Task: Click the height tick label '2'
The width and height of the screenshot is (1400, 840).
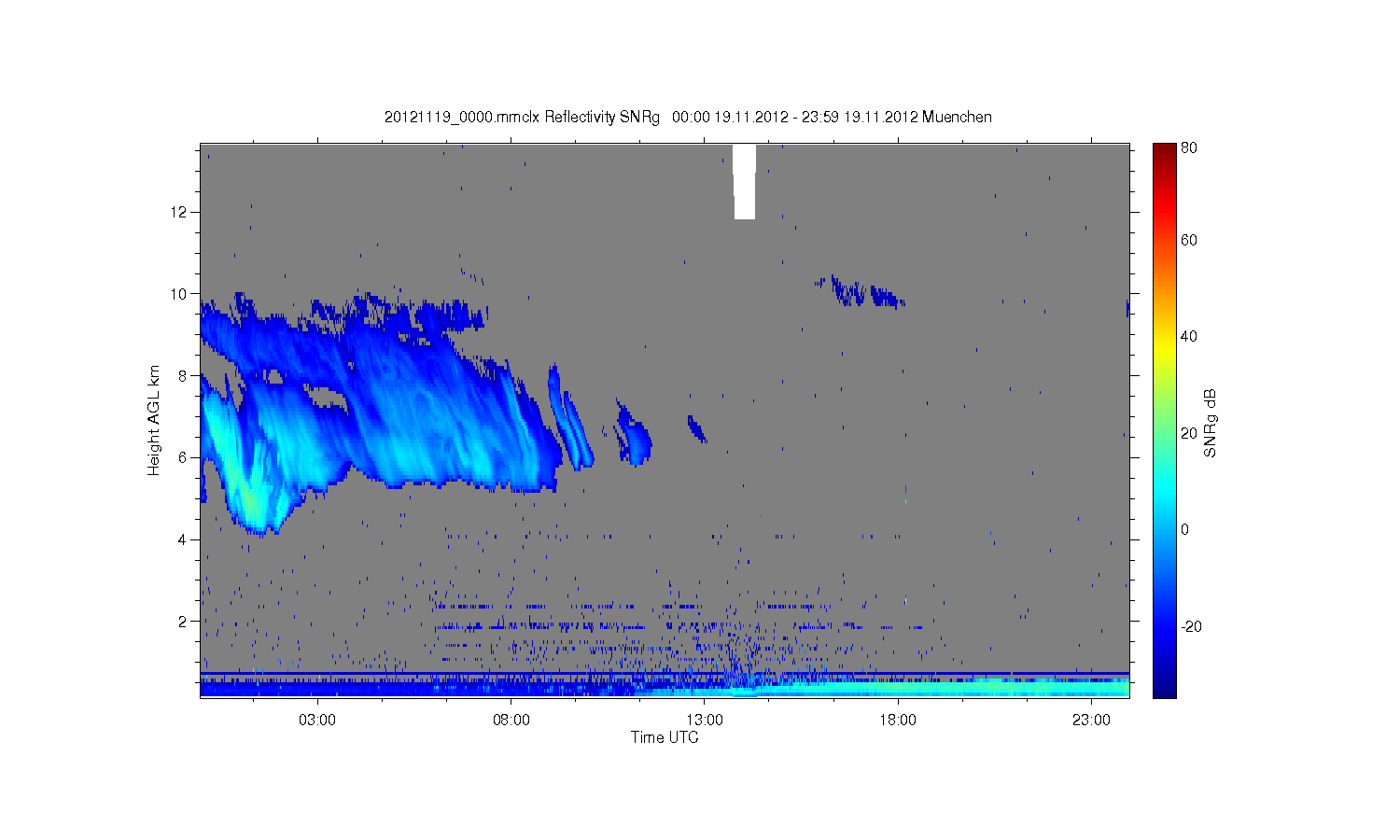Action: click(x=183, y=622)
